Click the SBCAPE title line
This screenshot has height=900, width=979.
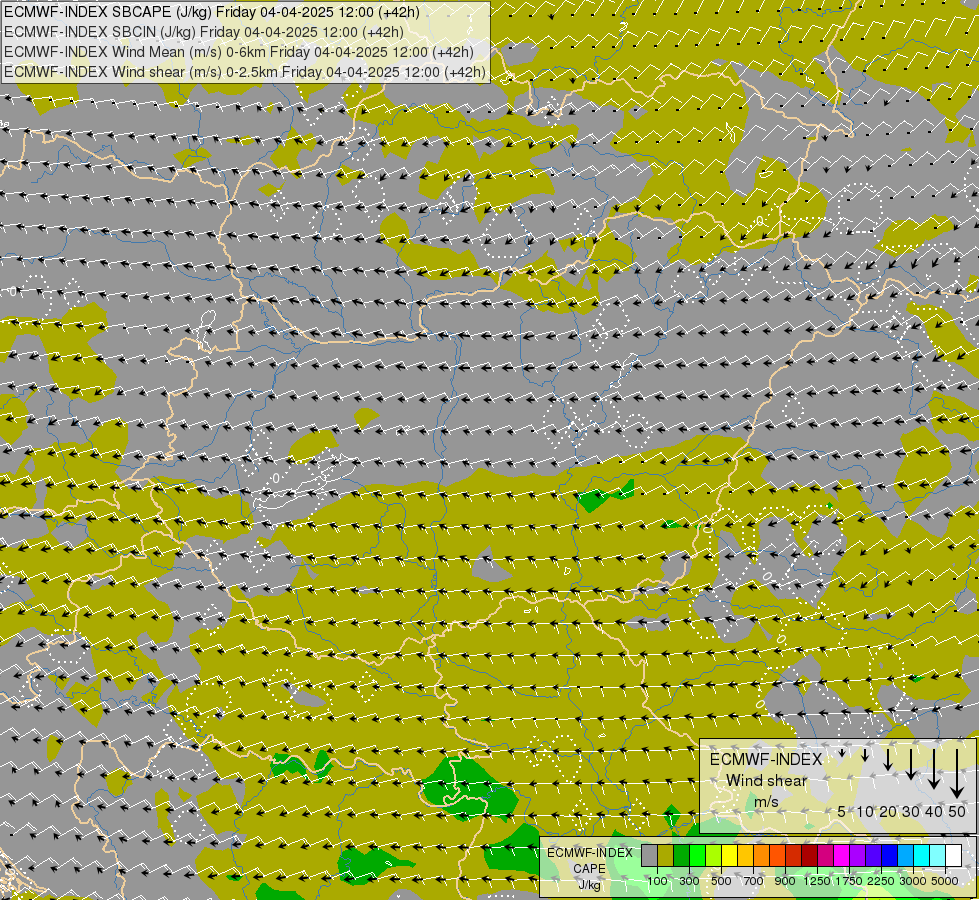pyautogui.click(x=212, y=12)
